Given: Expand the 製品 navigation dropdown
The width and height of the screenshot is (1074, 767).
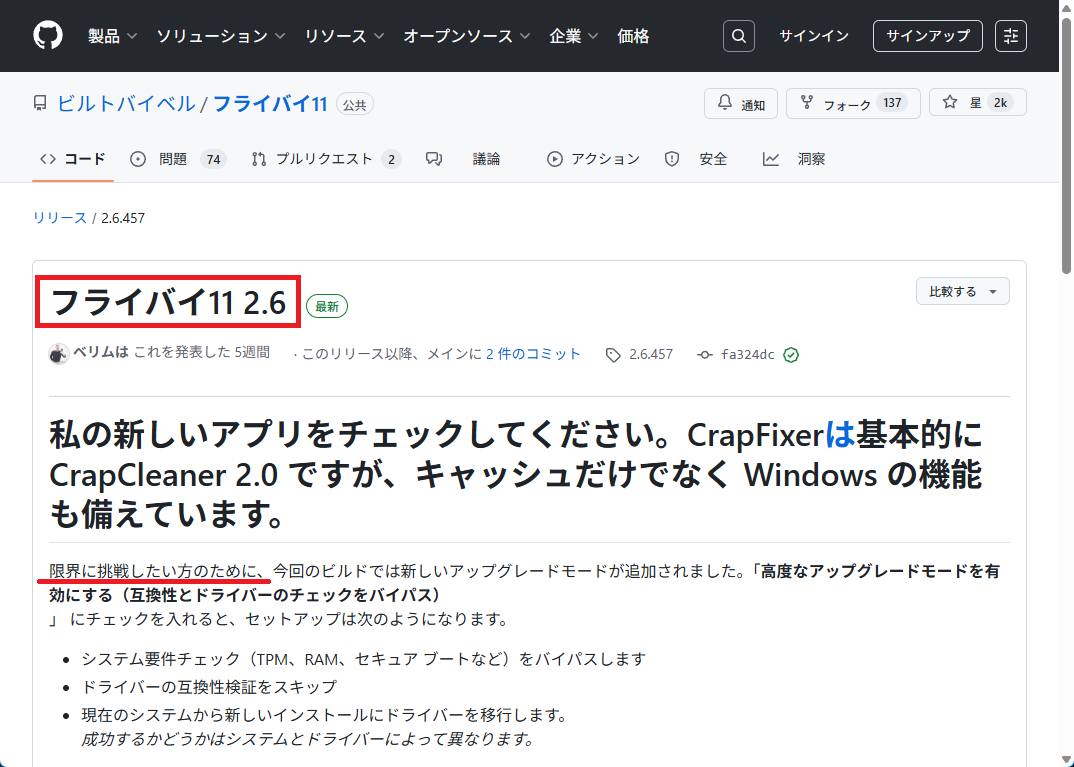Looking at the screenshot, I should click(x=112, y=36).
